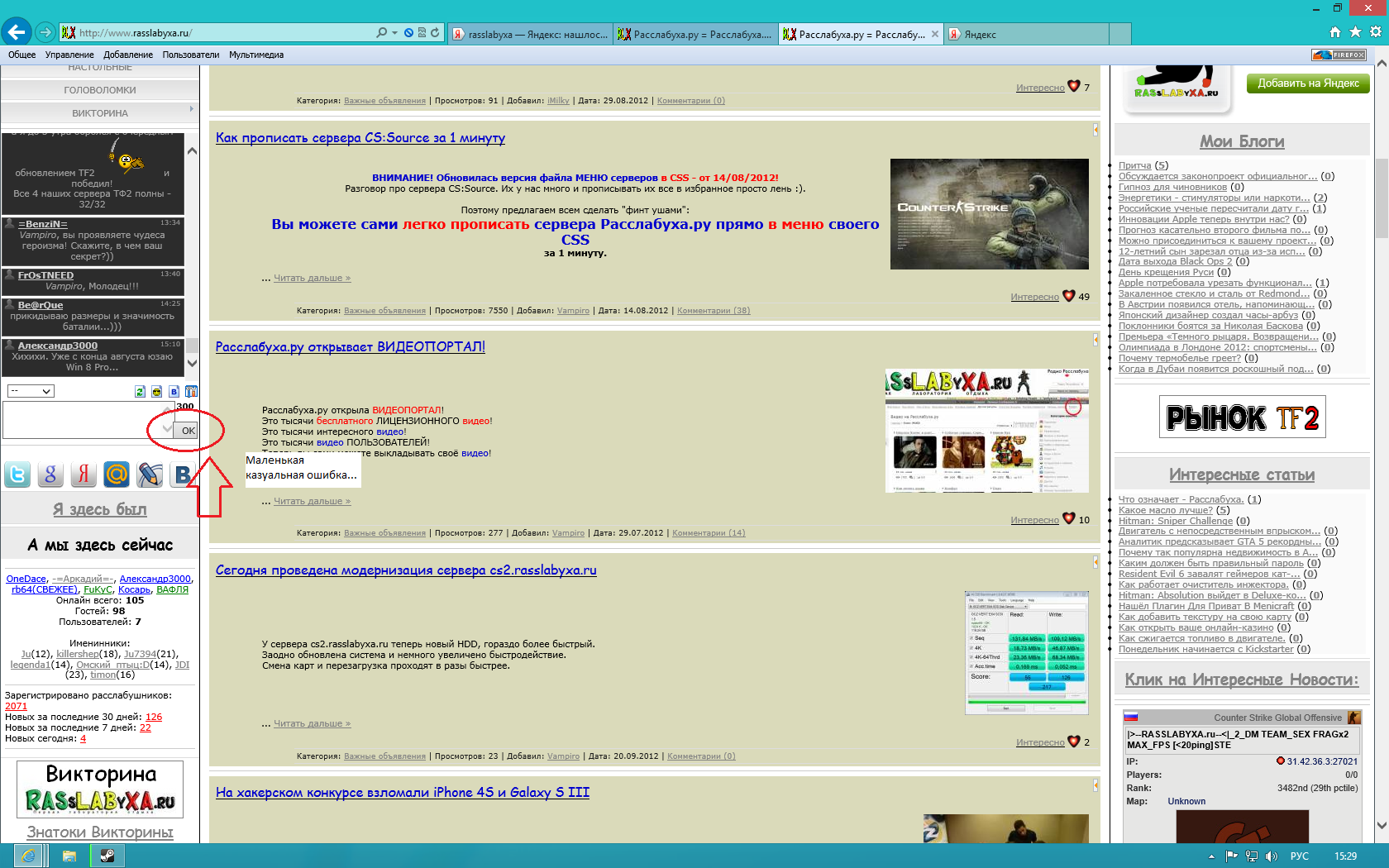Share via the LiveJournal pencil icon
The height and width of the screenshot is (868, 1389).
click(150, 475)
